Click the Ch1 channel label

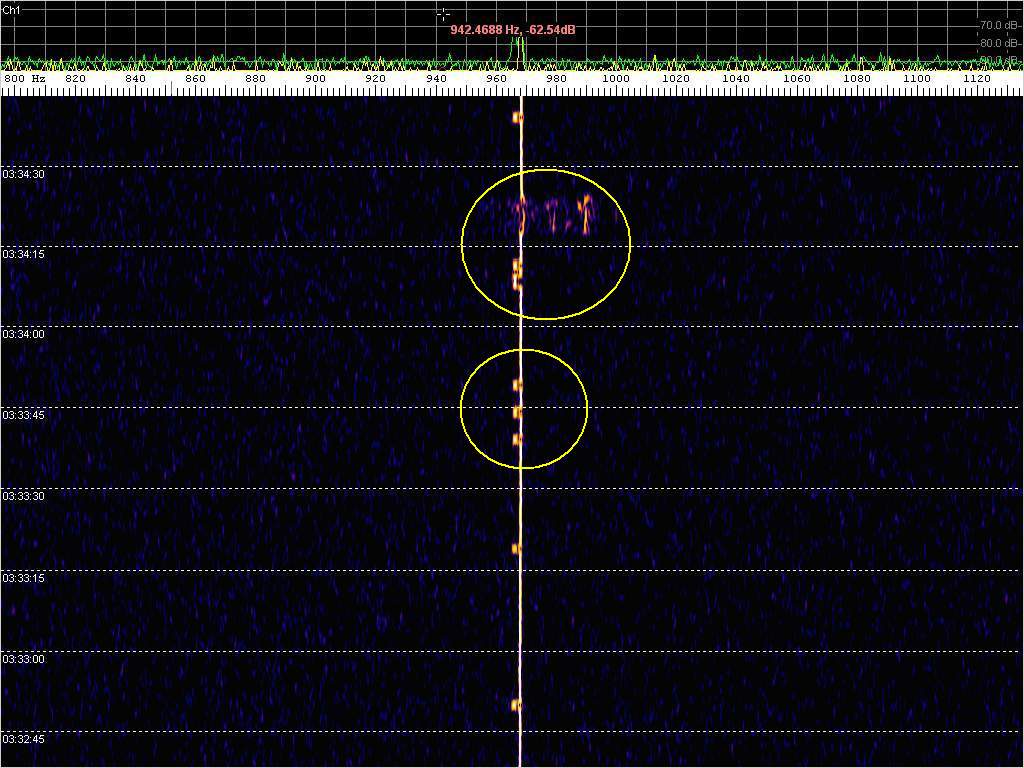[12, 9]
